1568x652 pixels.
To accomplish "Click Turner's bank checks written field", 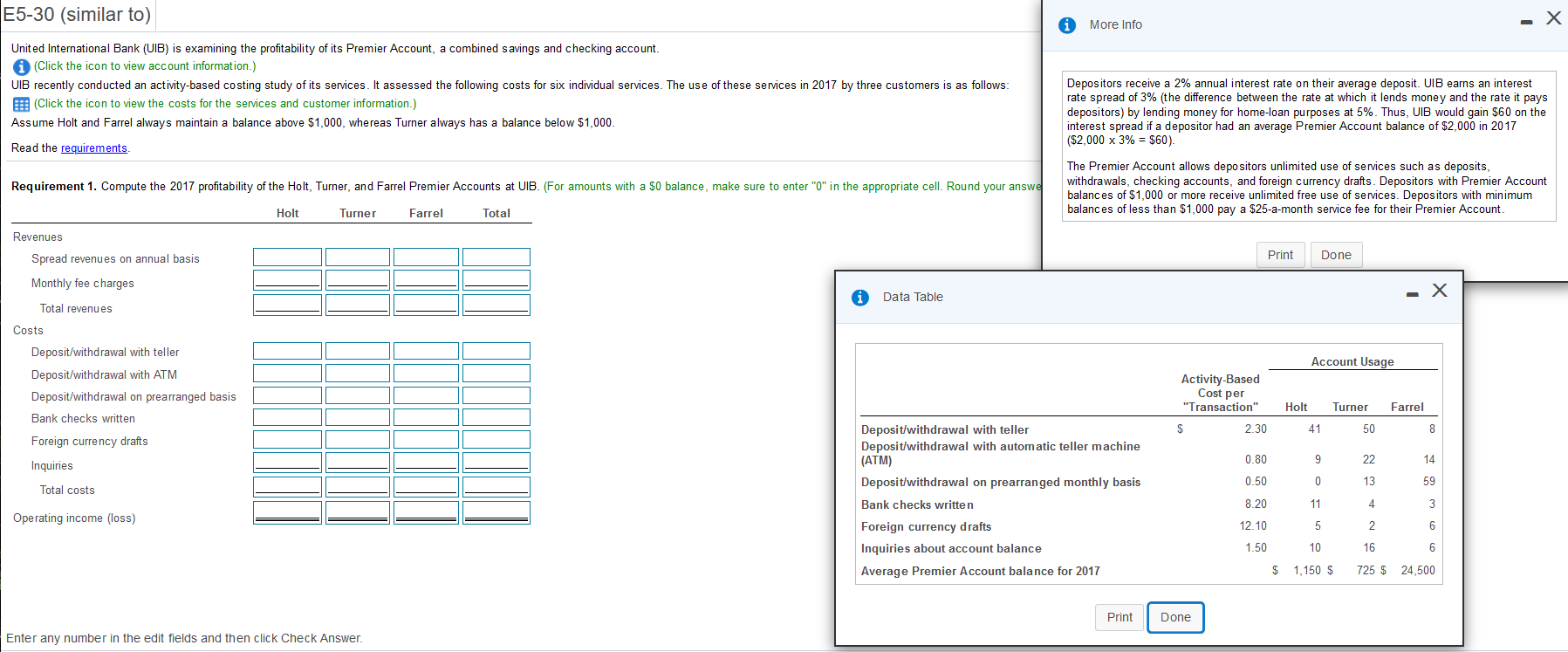I will click(x=358, y=417).
